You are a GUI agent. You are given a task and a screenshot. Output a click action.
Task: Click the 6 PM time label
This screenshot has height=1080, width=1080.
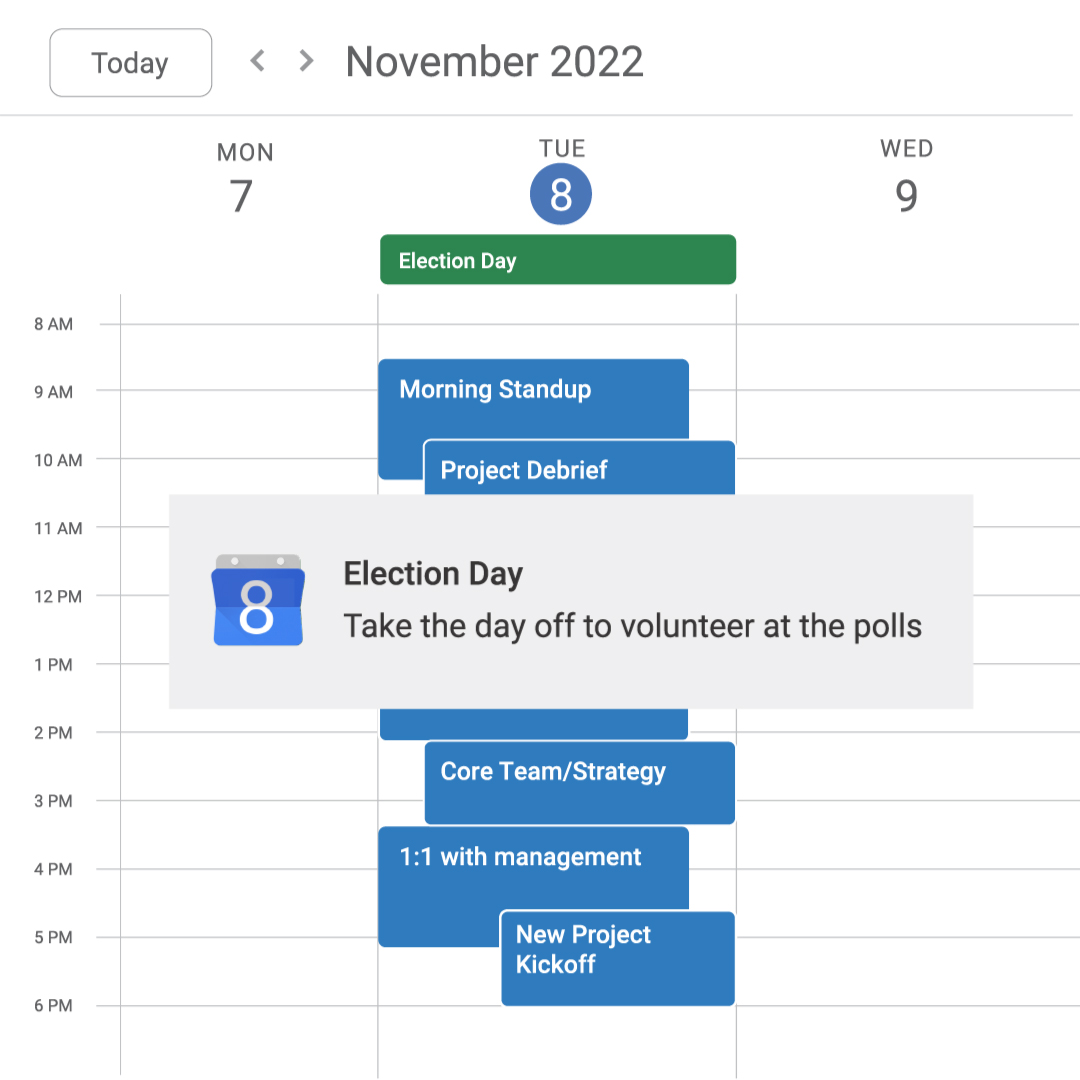(x=54, y=1006)
